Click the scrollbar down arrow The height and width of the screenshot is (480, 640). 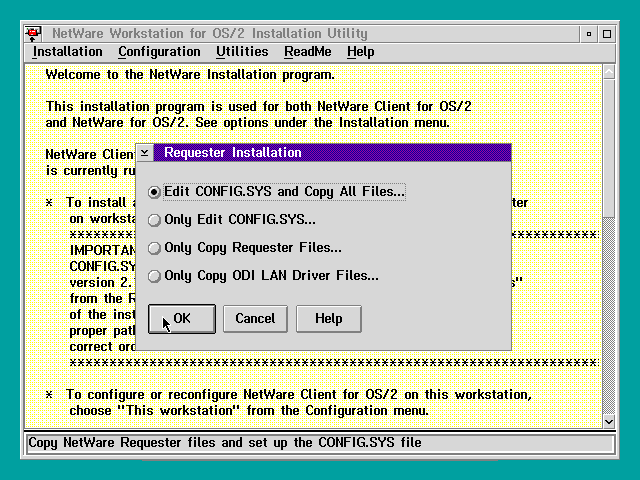click(x=609, y=422)
